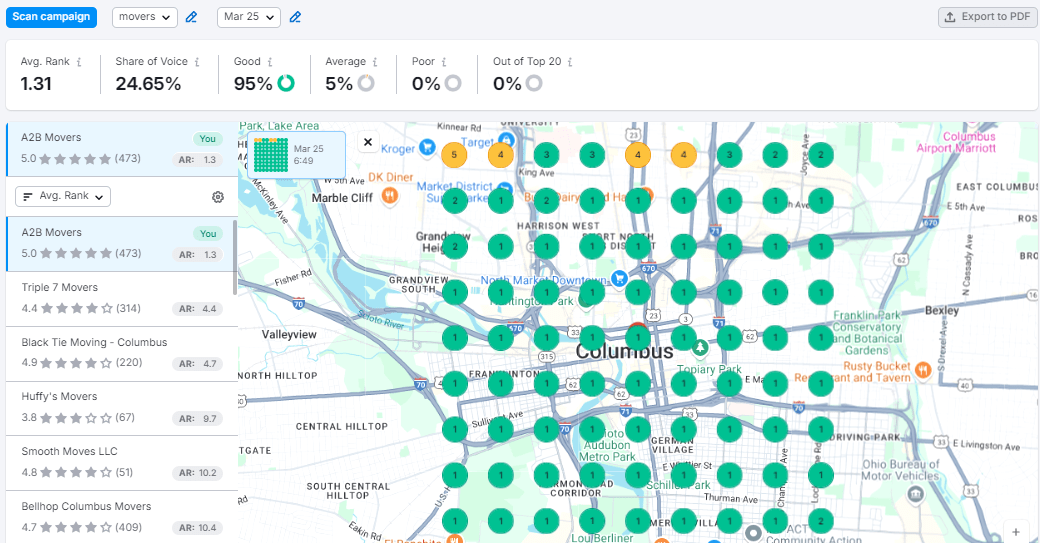The width and height of the screenshot is (1040, 543).
Task: Click Rusty Bucket Restaurant map marker
Action: [923, 370]
